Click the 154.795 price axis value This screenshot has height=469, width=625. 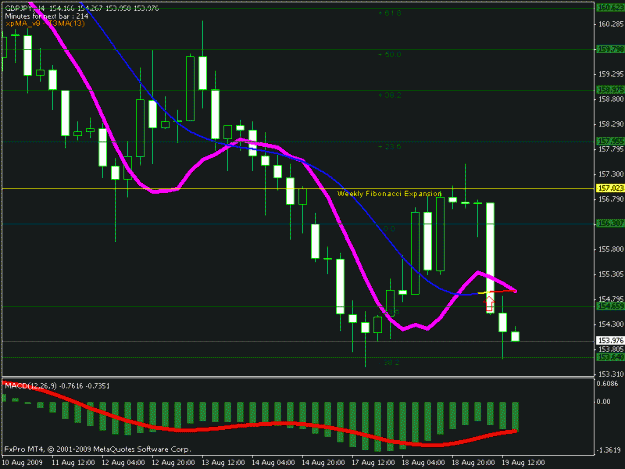click(x=611, y=299)
